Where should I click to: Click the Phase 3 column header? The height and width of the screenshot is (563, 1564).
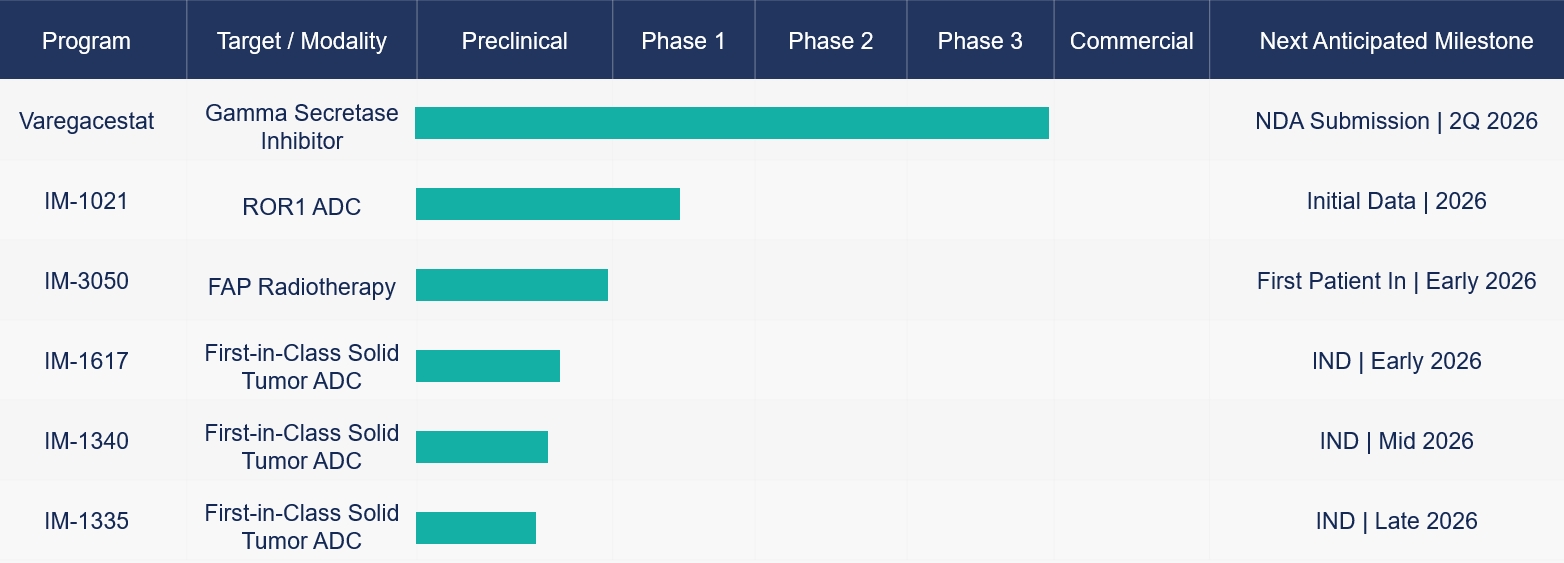pos(980,41)
